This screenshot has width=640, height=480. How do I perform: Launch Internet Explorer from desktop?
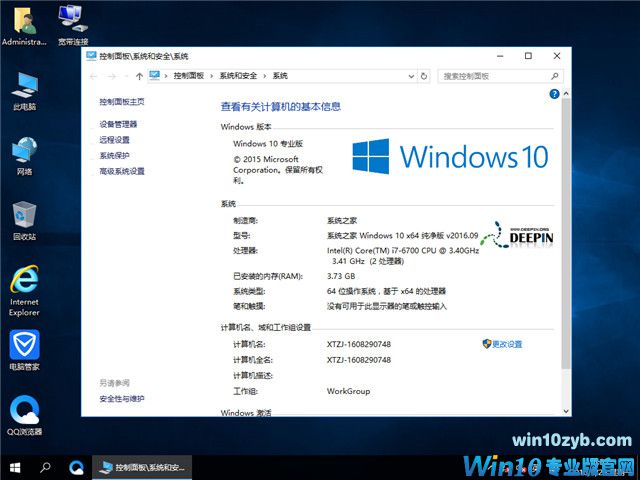(24, 291)
